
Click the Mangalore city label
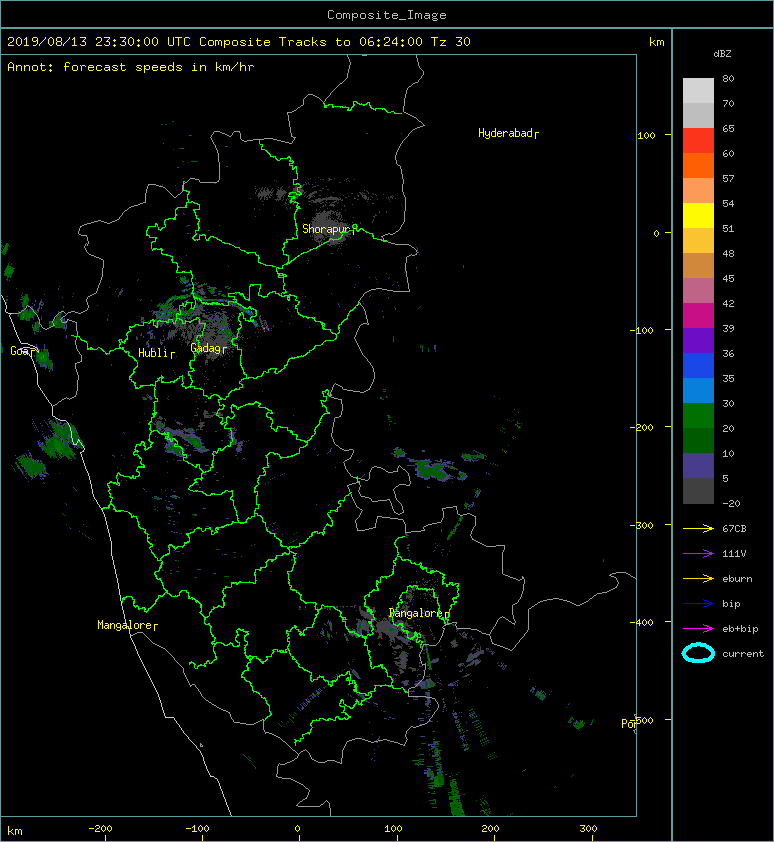pyautogui.click(x=127, y=625)
